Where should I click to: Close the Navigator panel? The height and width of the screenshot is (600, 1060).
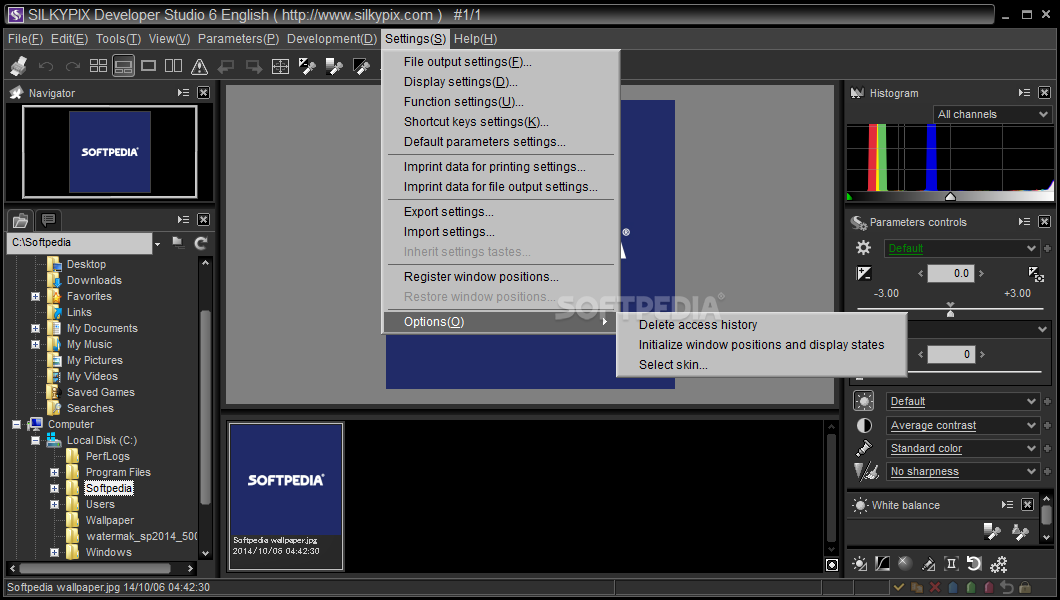tap(203, 93)
